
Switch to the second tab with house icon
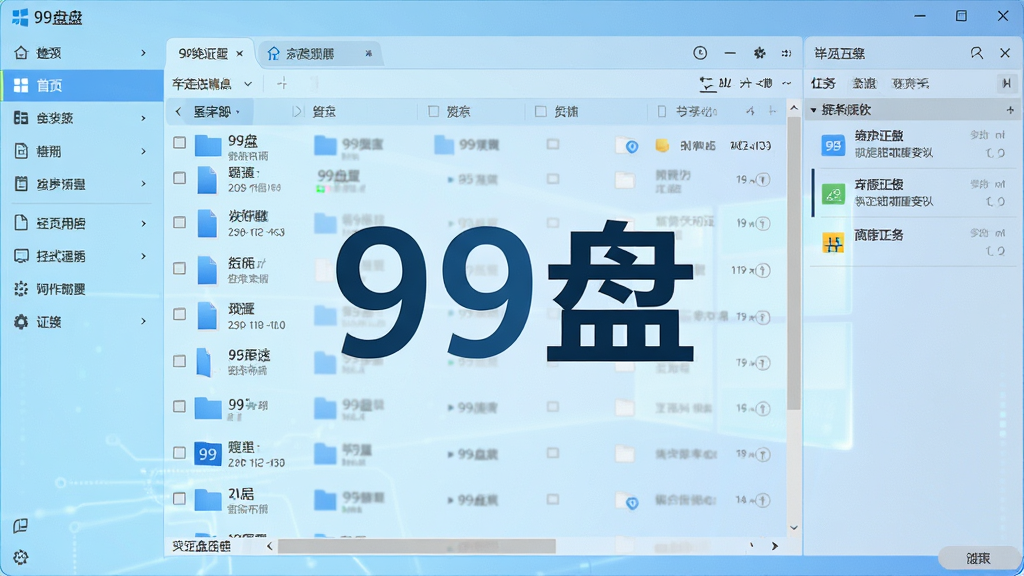[319, 54]
